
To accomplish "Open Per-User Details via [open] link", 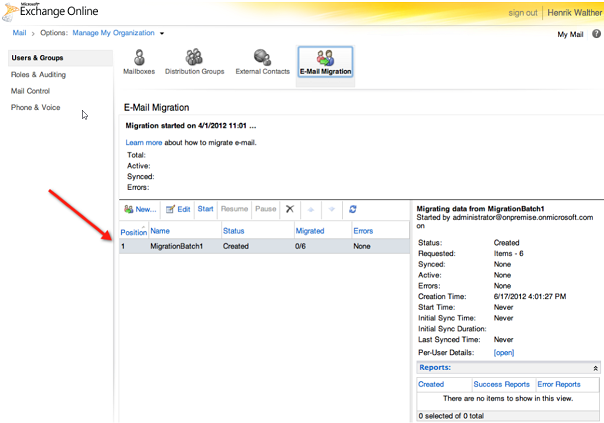I will (504, 352).
